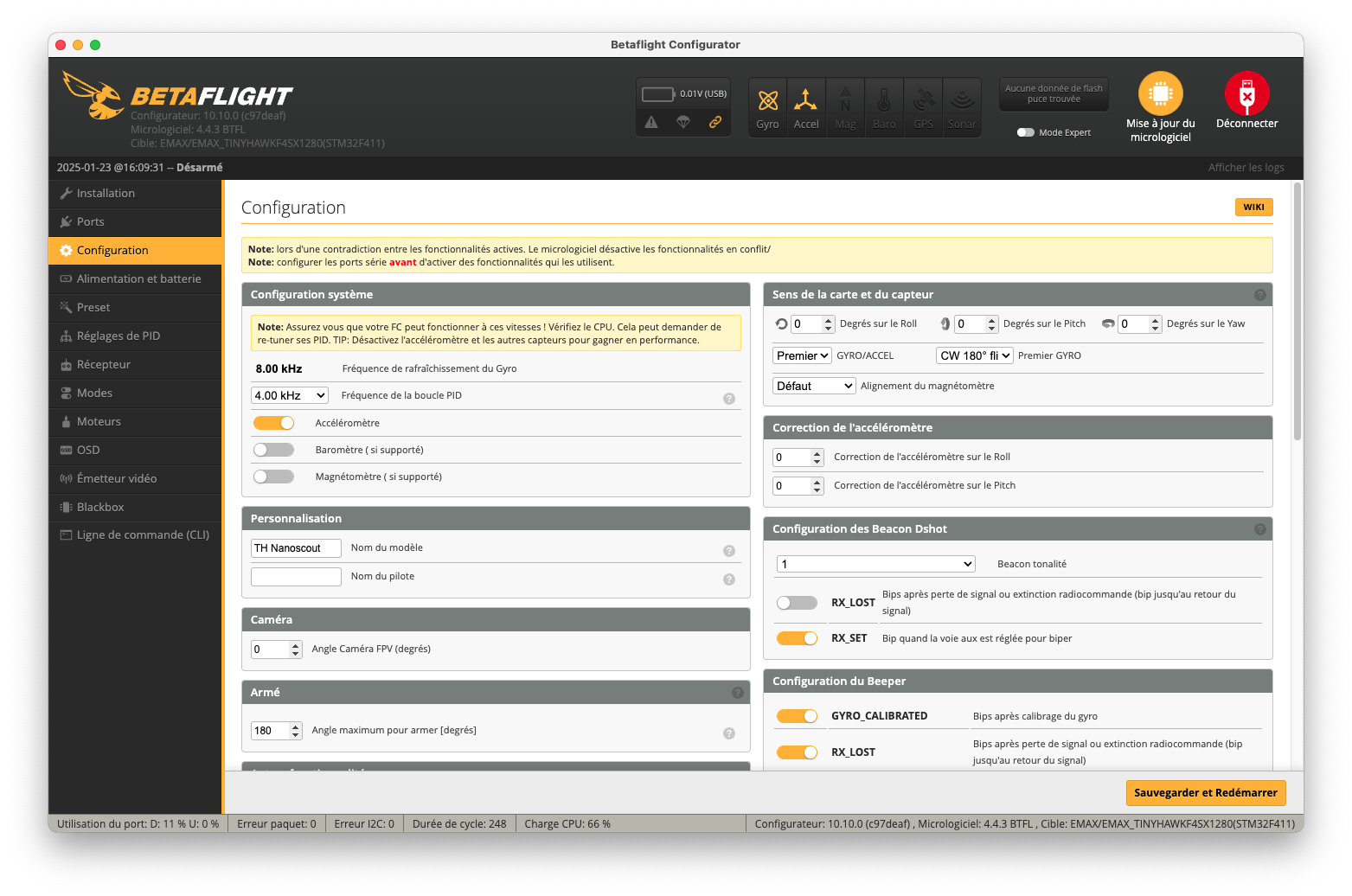The image size is (1352, 896).
Task: Open the WIKI button
Action: click(x=1253, y=208)
